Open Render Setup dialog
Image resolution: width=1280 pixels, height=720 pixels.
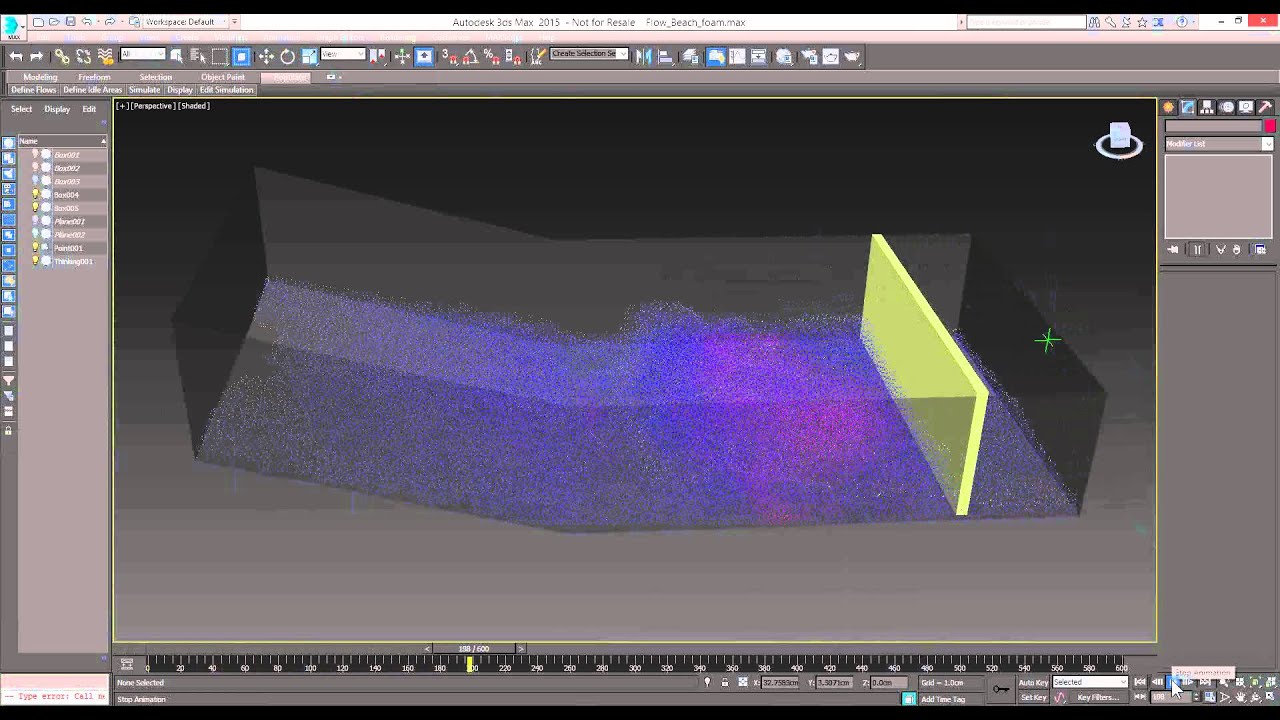(x=809, y=57)
